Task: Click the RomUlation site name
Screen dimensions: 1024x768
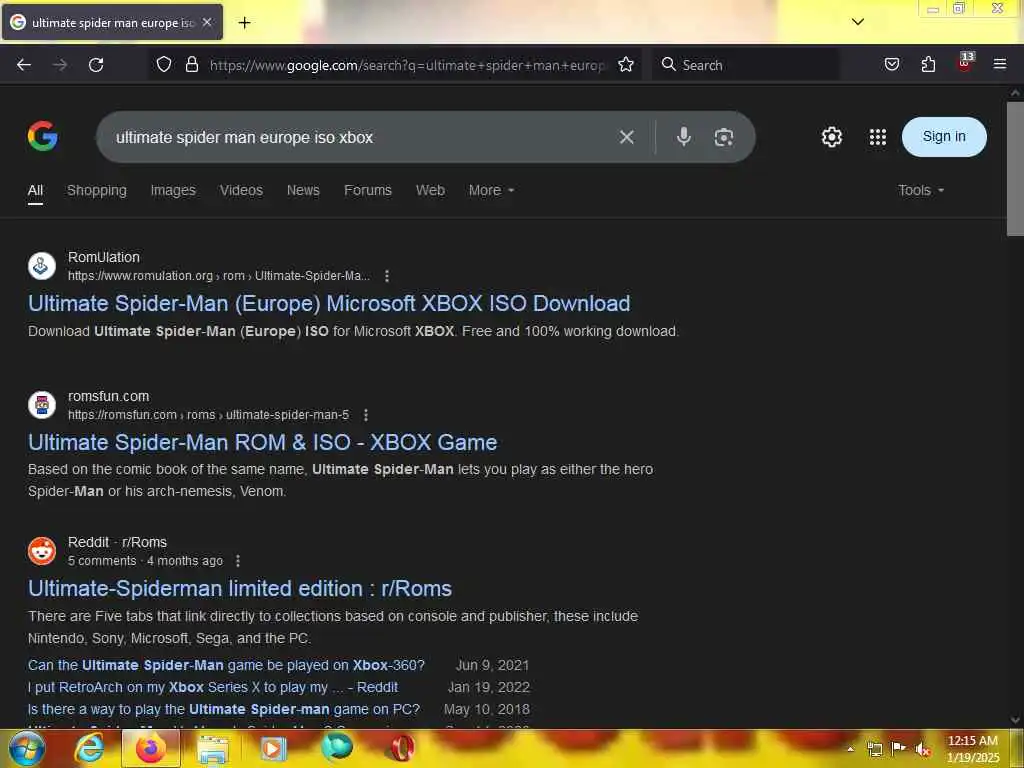Action: tap(104, 257)
